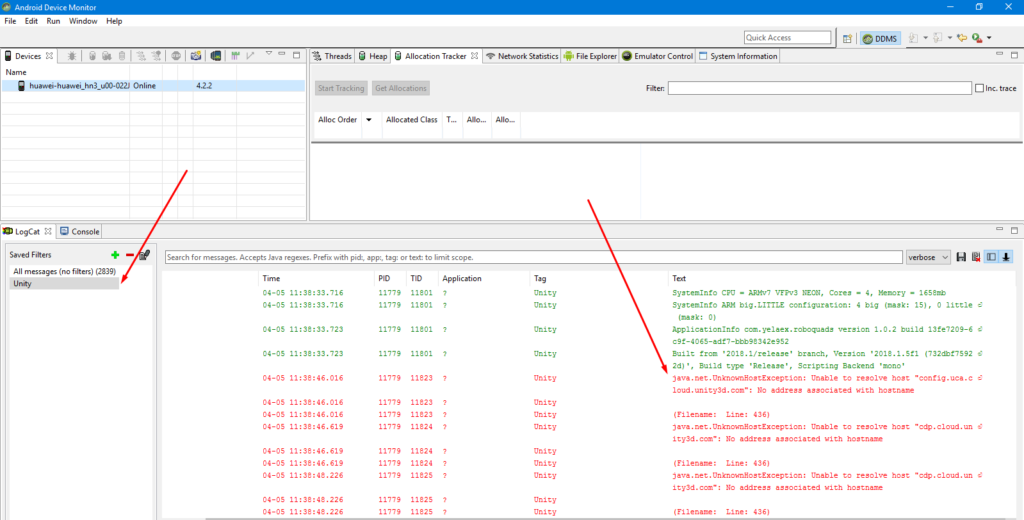The height and width of the screenshot is (520, 1024).
Task: Maximize the Allocation Tracker panel
Action: click(x=1014, y=55)
